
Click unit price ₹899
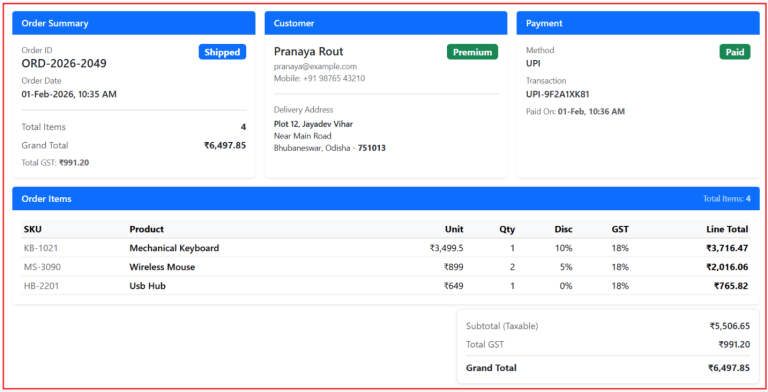point(454,267)
